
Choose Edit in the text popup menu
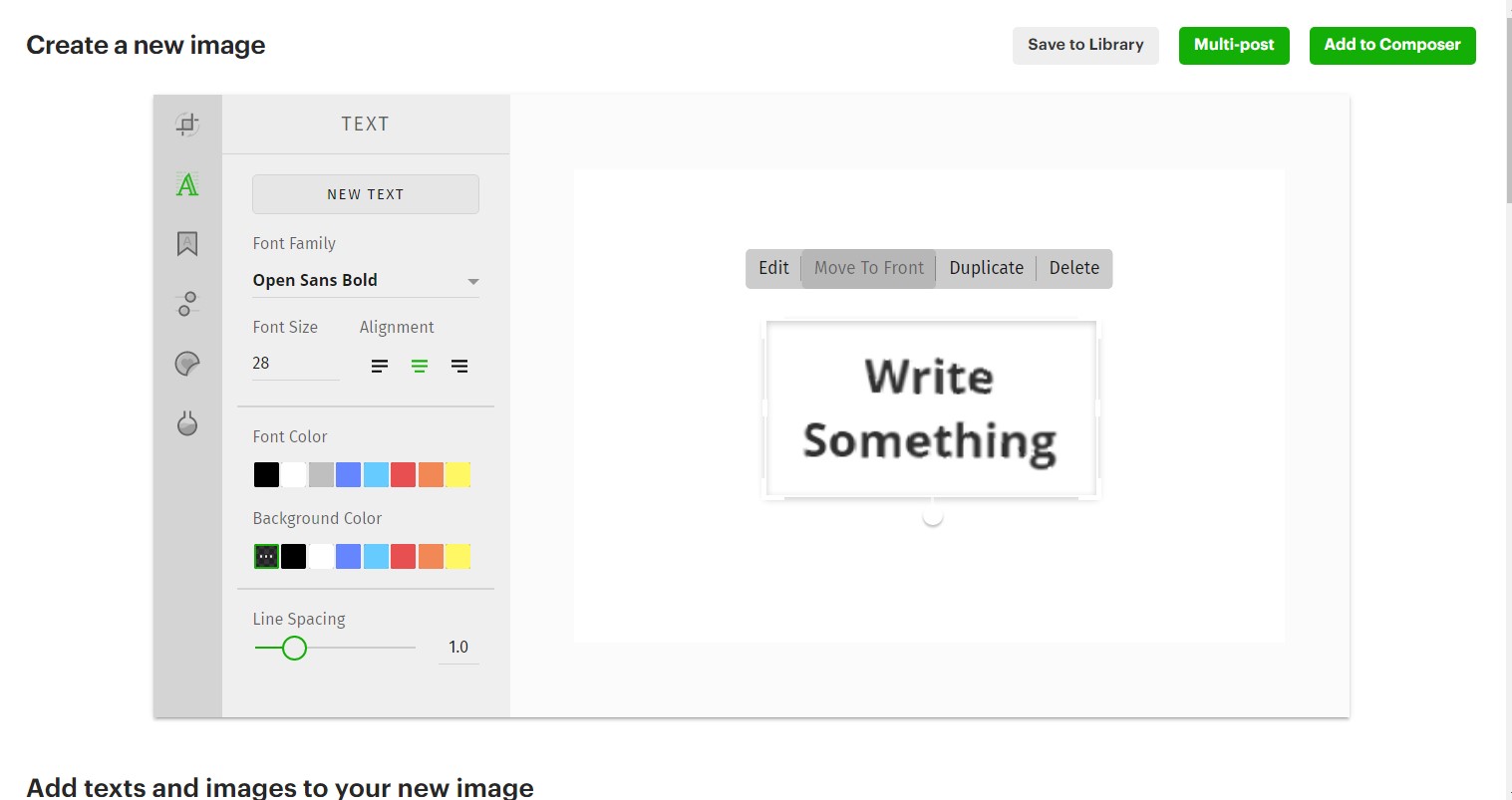point(773,268)
